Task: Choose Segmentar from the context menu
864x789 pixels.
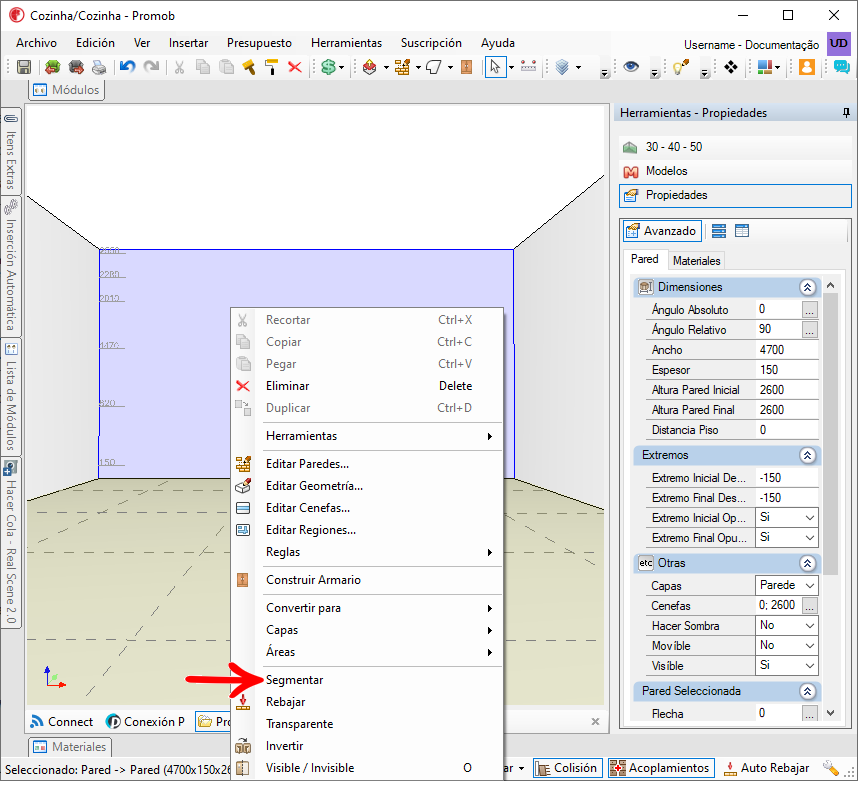Action: point(294,680)
